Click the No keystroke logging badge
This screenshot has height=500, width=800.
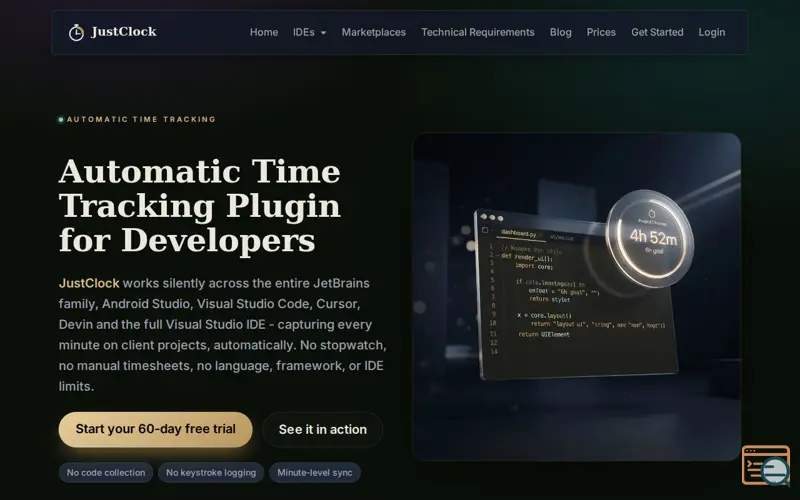[211, 472]
